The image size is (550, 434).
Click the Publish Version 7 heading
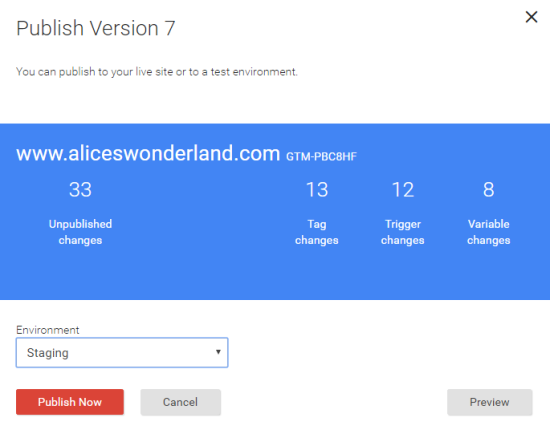tap(96, 28)
